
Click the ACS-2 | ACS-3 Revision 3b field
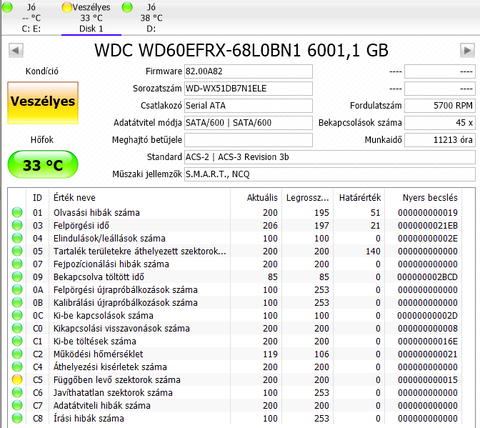(x=330, y=157)
